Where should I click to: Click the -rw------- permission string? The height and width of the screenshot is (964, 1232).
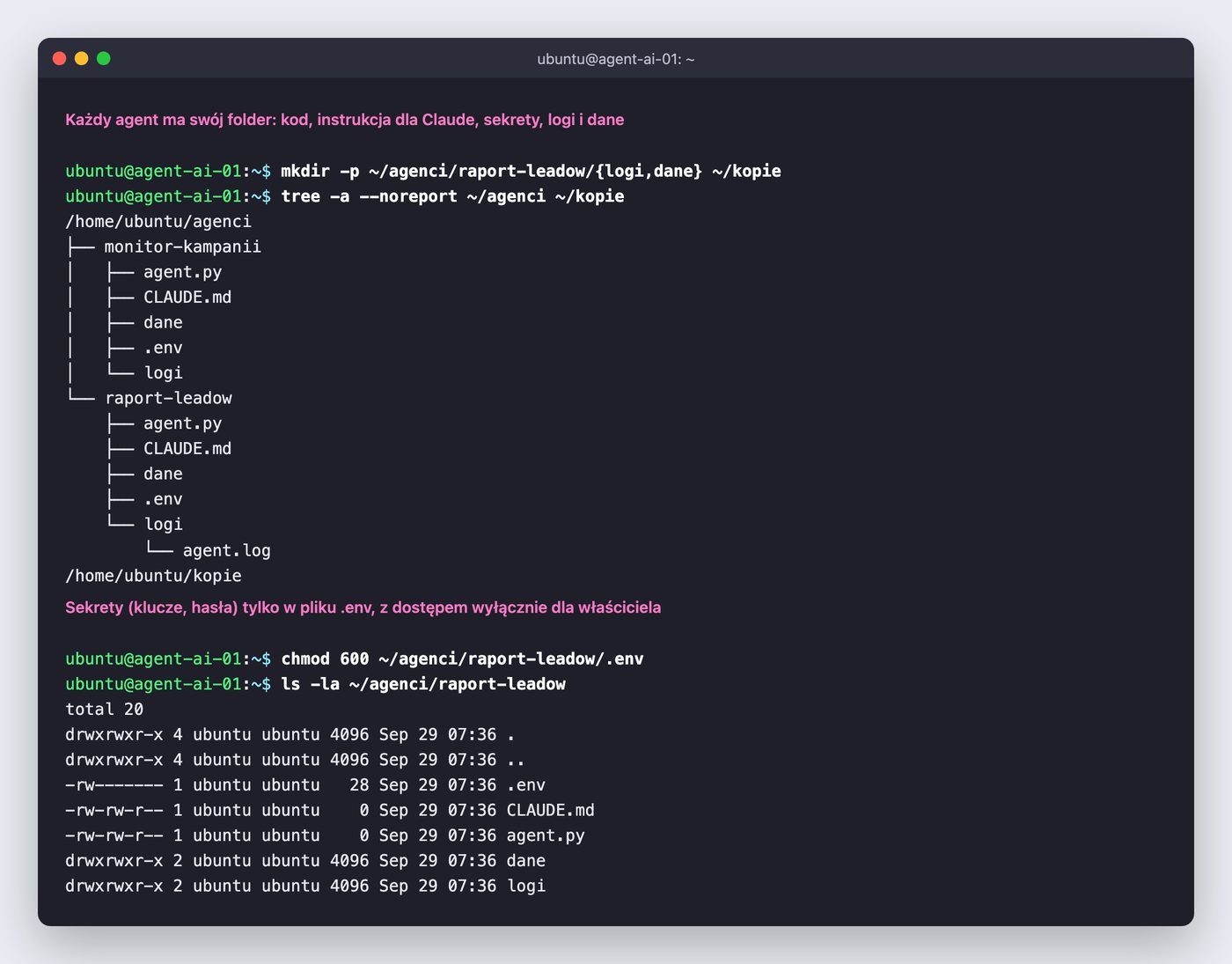(x=114, y=785)
